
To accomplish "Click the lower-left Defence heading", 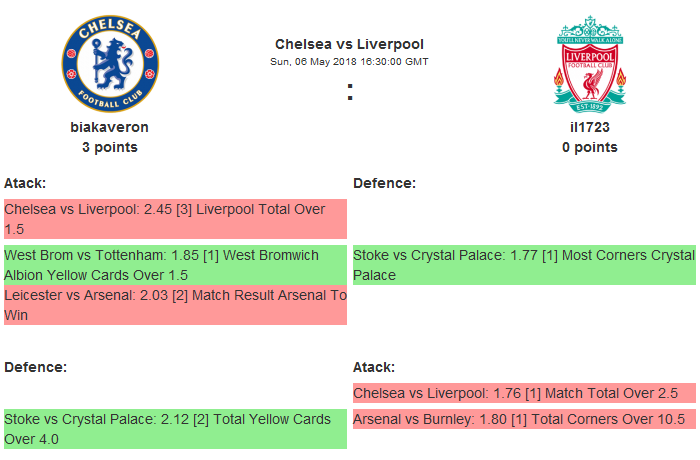I will tap(35, 367).
